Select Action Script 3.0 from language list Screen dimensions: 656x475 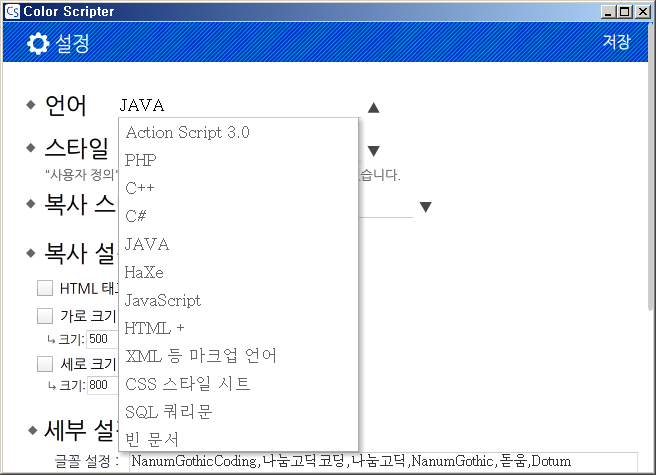point(187,132)
